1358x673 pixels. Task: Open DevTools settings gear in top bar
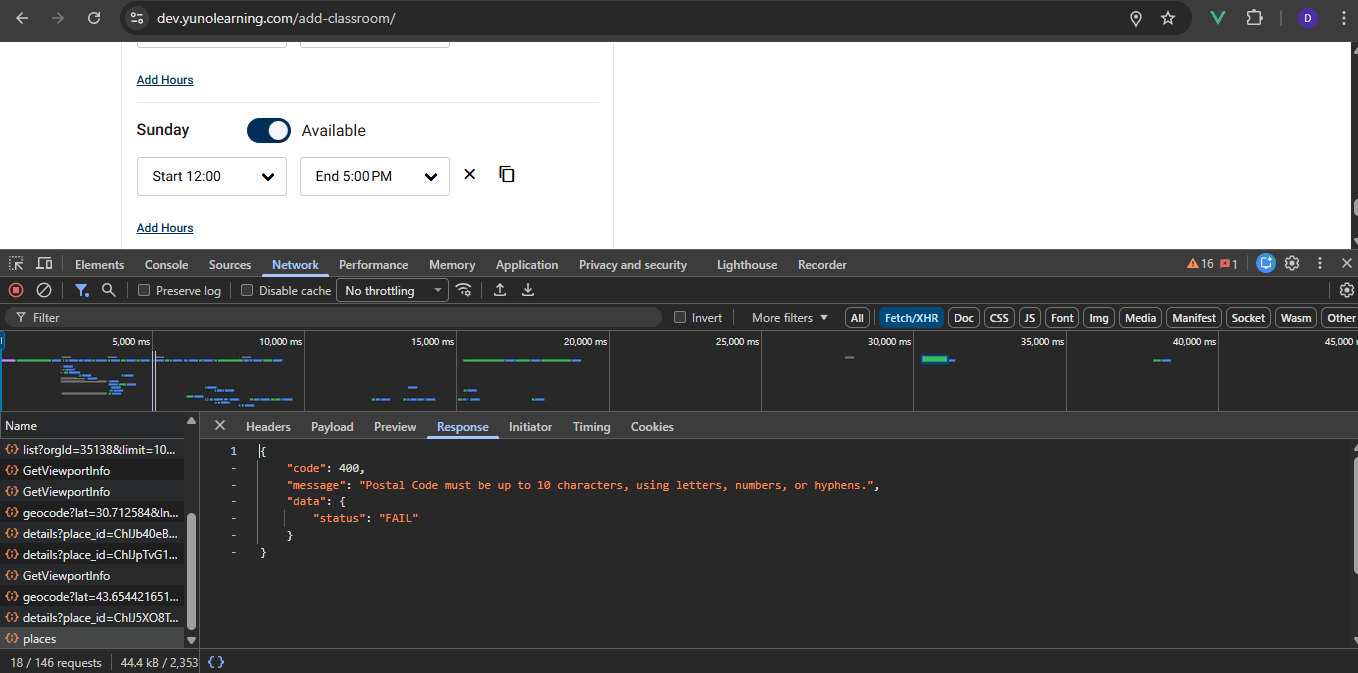pyautogui.click(x=1292, y=264)
